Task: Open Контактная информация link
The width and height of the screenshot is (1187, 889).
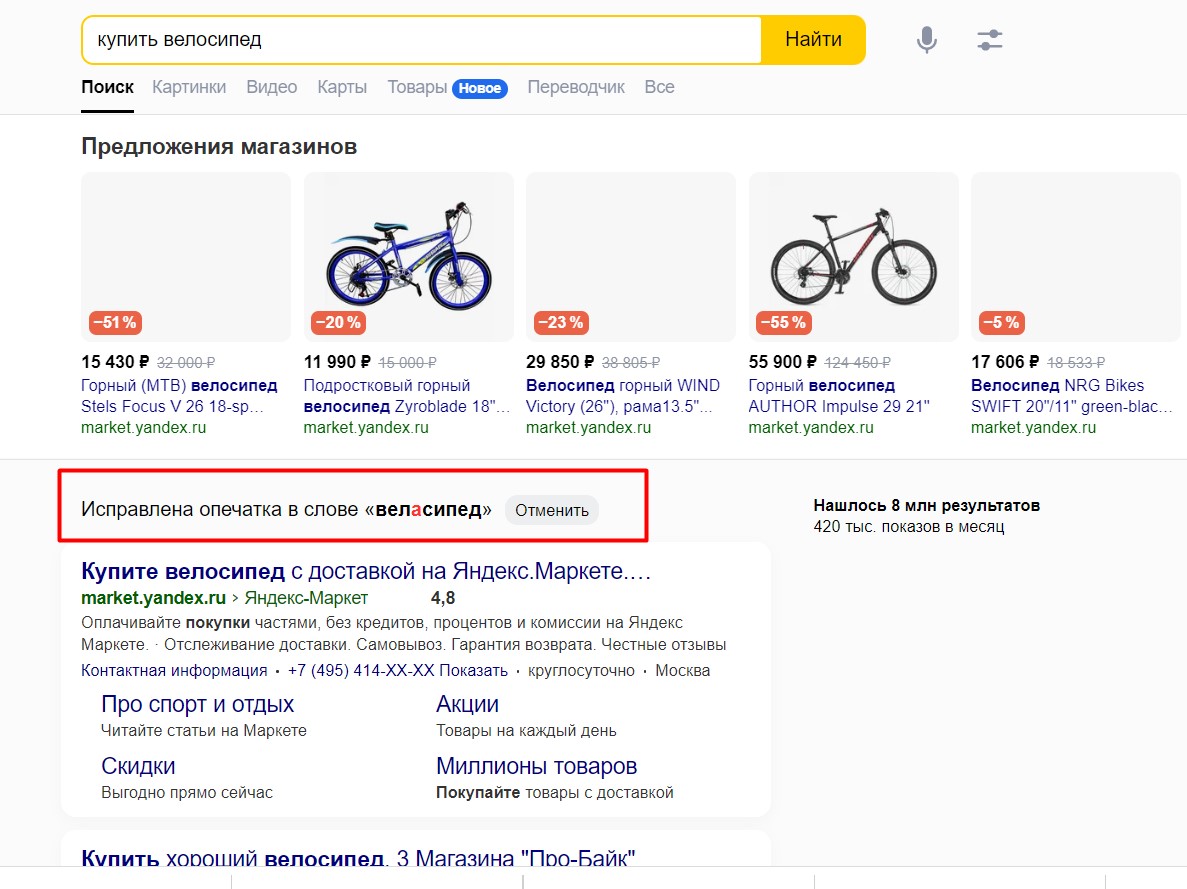Action: (x=174, y=671)
